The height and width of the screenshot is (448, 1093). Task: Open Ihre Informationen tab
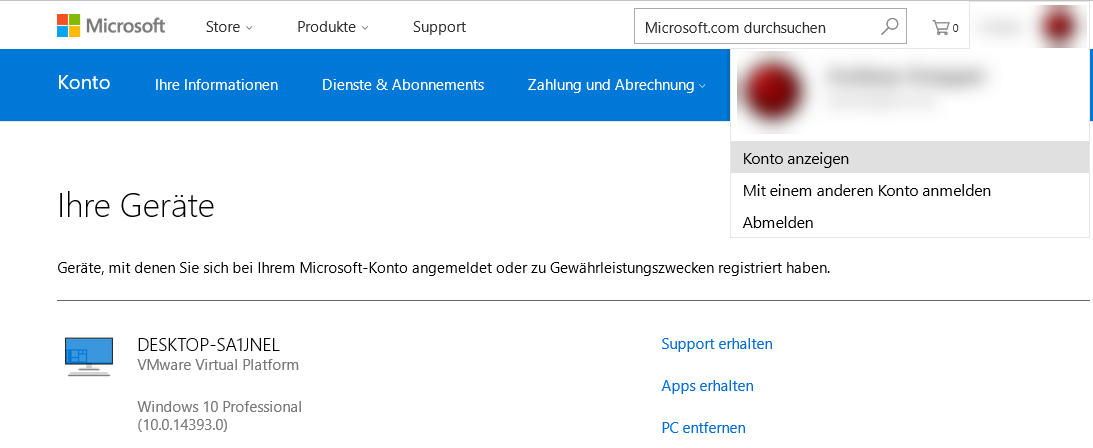coord(216,85)
